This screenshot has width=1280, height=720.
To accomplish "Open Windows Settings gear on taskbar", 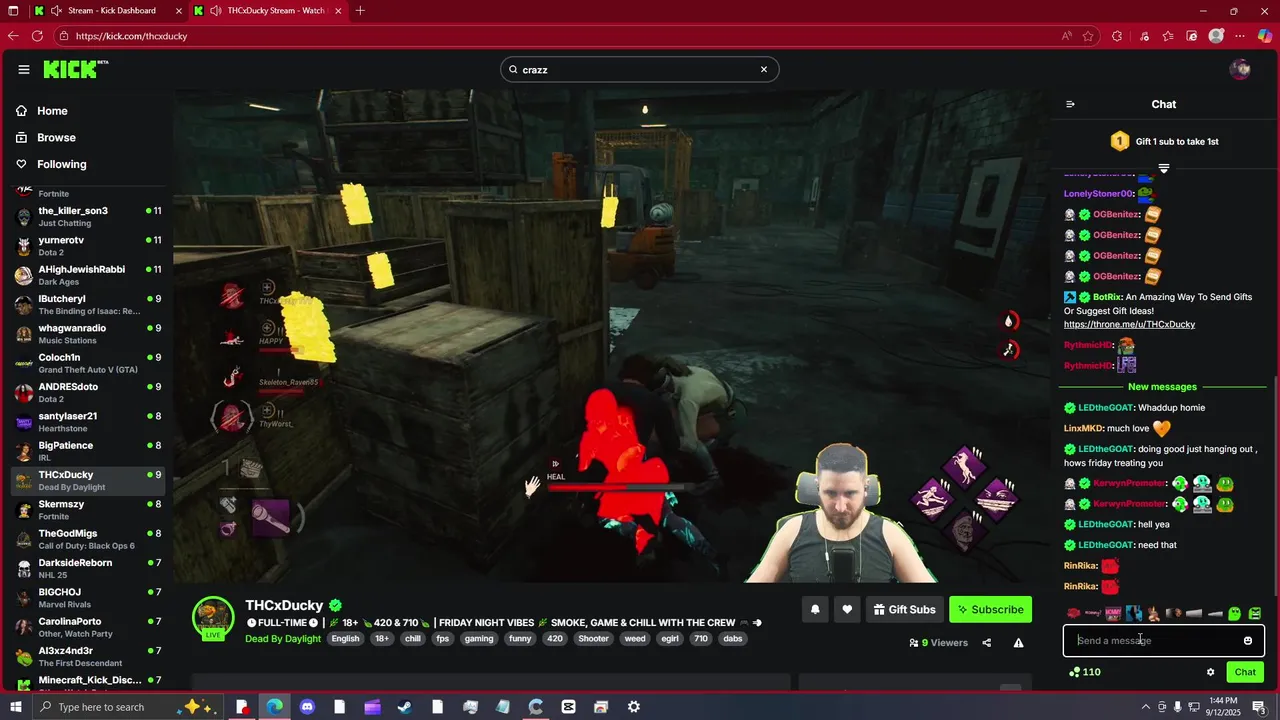I will click(634, 707).
